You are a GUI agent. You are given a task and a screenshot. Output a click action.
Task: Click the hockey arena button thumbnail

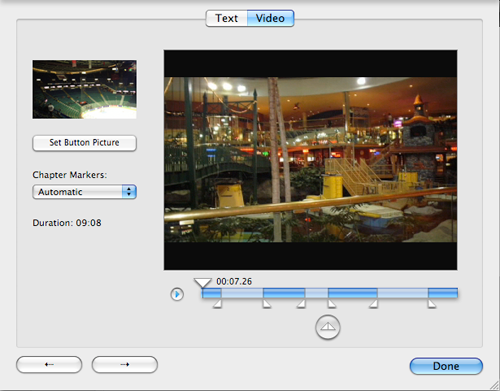pyautogui.click(x=84, y=89)
